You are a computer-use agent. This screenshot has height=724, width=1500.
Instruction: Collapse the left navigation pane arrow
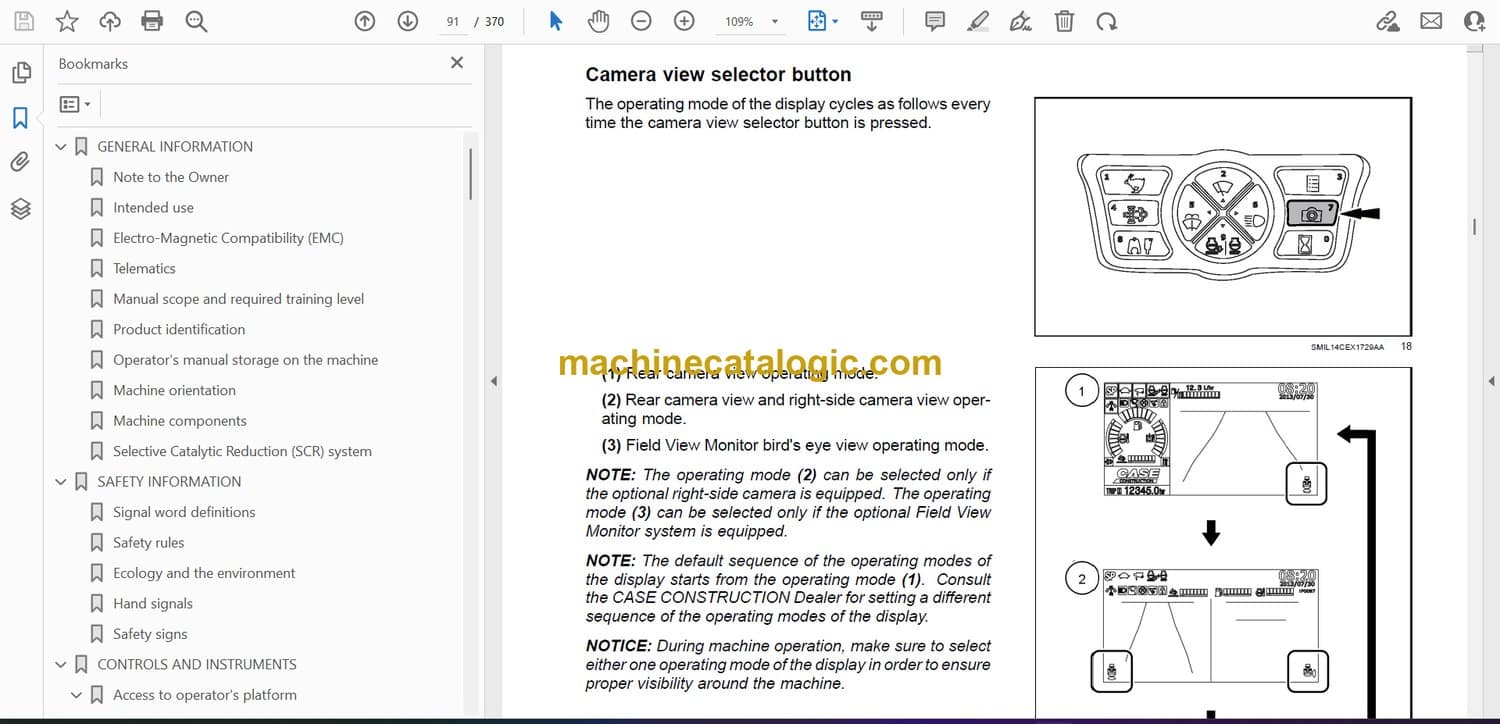click(x=492, y=381)
